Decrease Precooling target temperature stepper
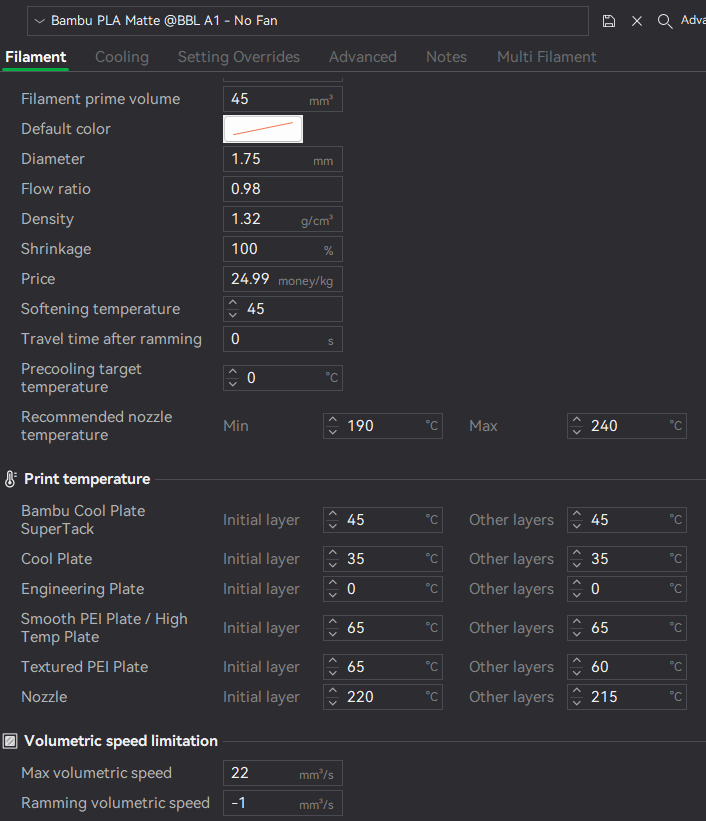The height and width of the screenshot is (821, 706). click(233, 384)
